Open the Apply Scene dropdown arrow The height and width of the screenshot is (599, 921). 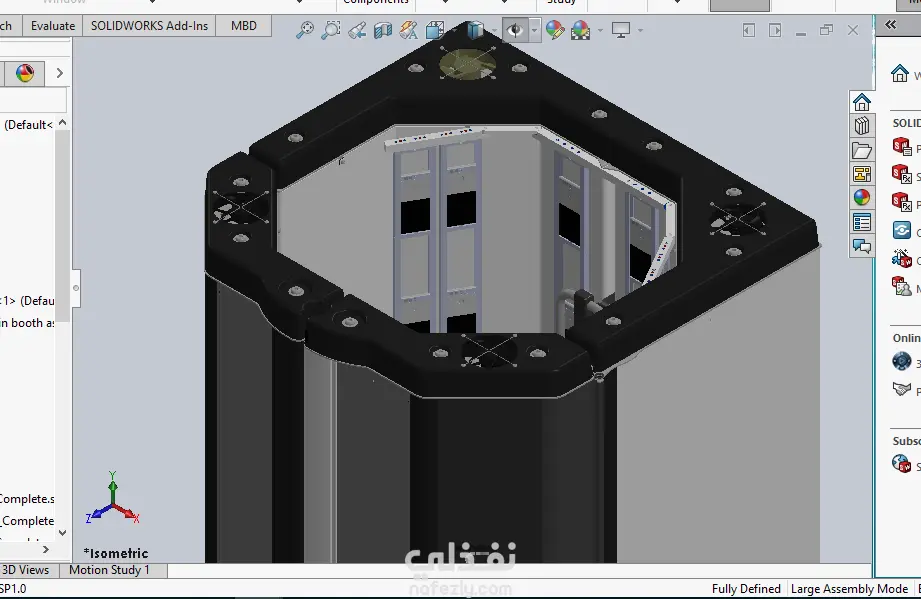600,30
